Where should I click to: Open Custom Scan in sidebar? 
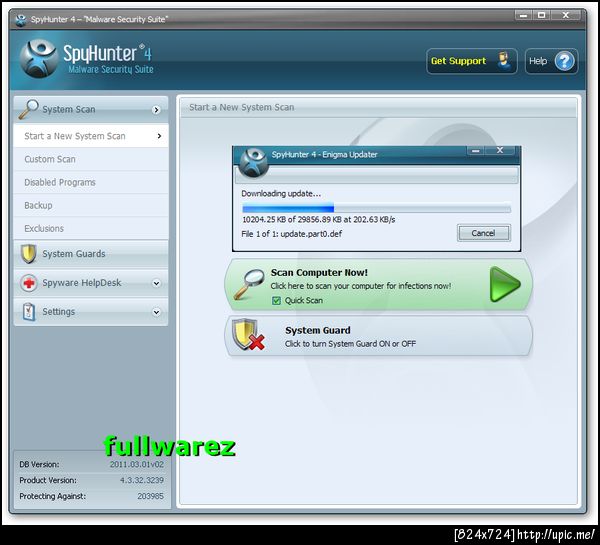coord(91,159)
